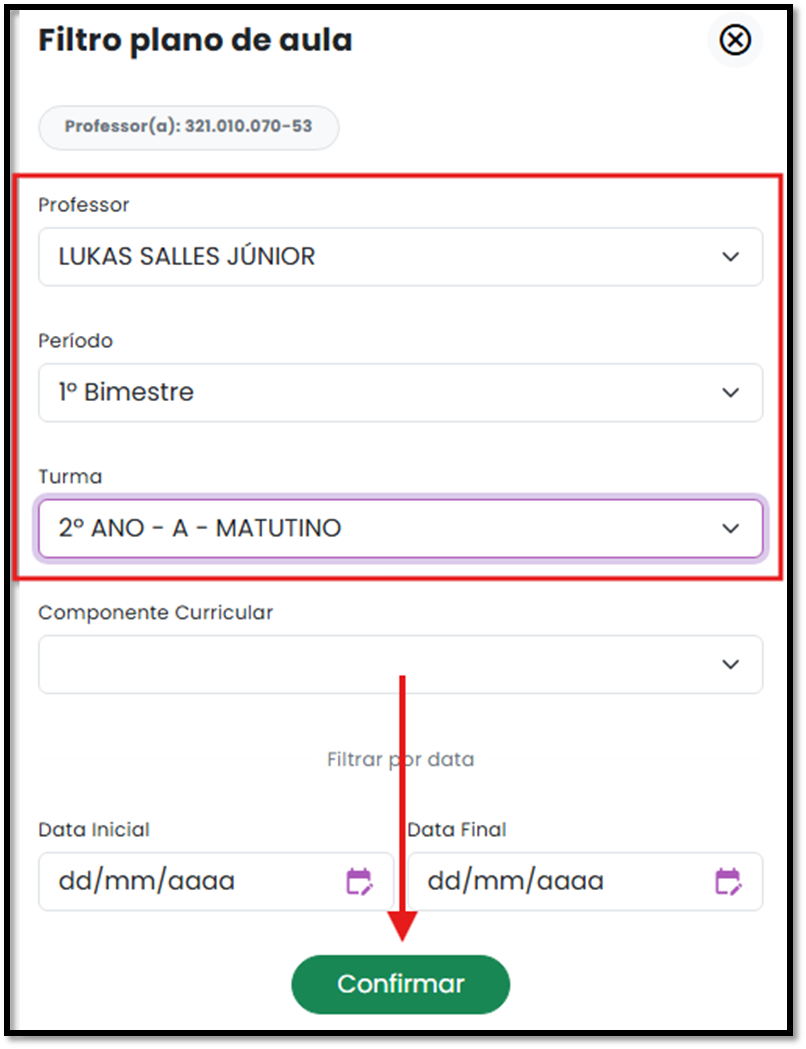Focus the Data Final date field
The width and height of the screenshot is (806, 1049).
(560, 881)
